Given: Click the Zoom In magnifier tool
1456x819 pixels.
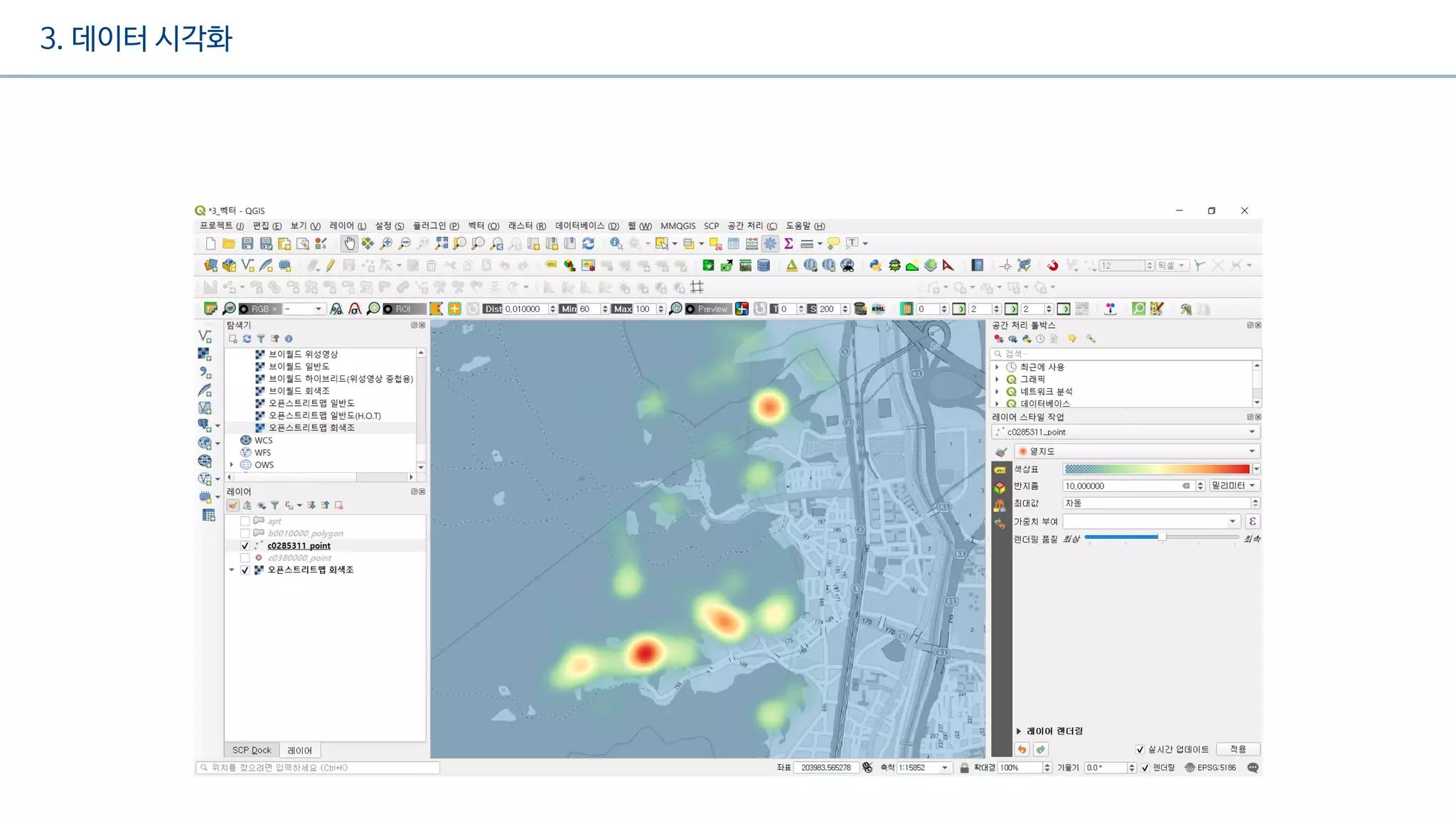Looking at the screenshot, I should coord(386,244).
